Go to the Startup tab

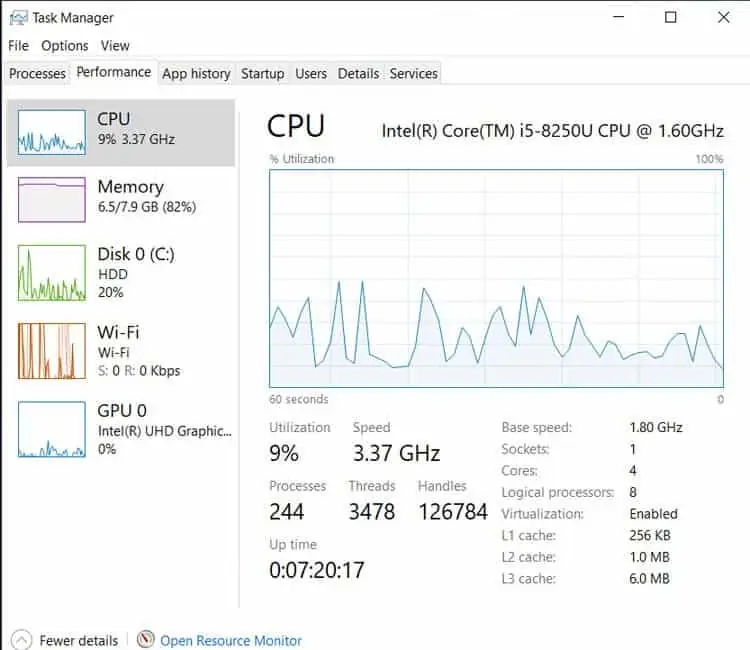point(262,74)
